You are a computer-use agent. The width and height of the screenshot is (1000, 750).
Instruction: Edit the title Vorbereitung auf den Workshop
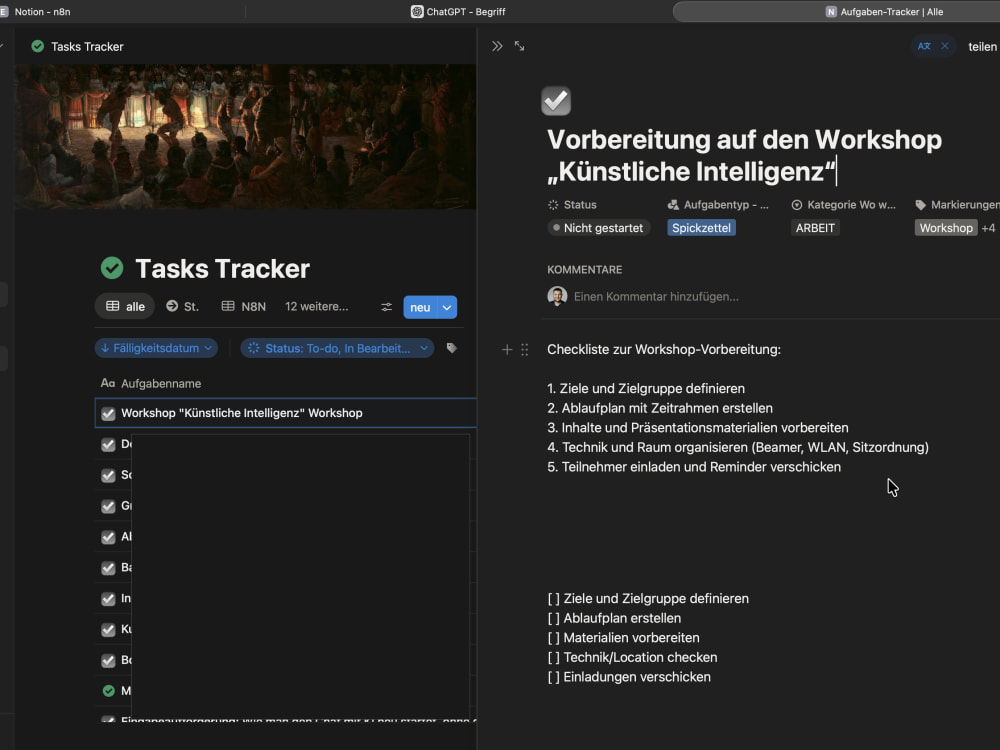[x=744, y=155]
